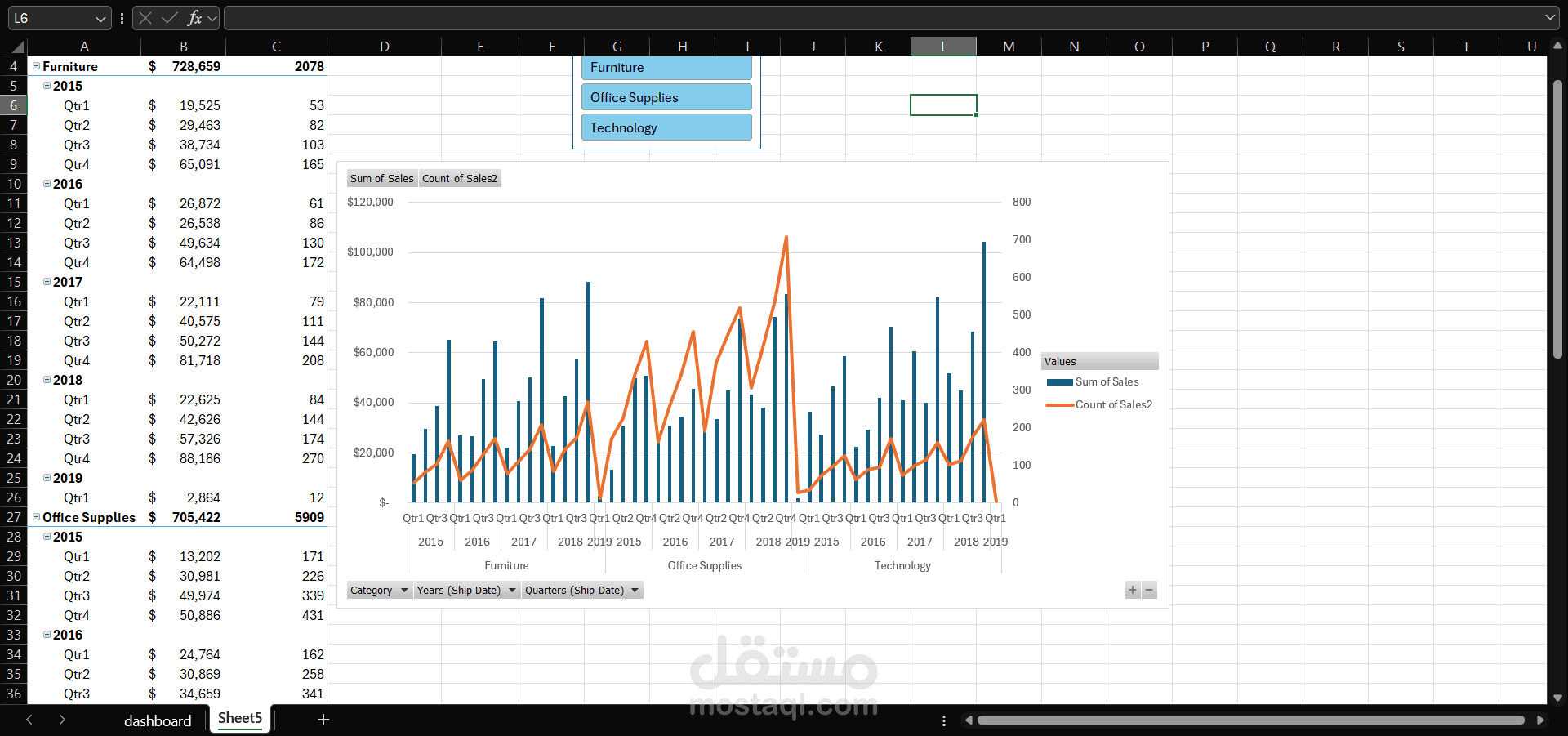Click cell showing Office Supplies total 705,422

click(184, 517)
